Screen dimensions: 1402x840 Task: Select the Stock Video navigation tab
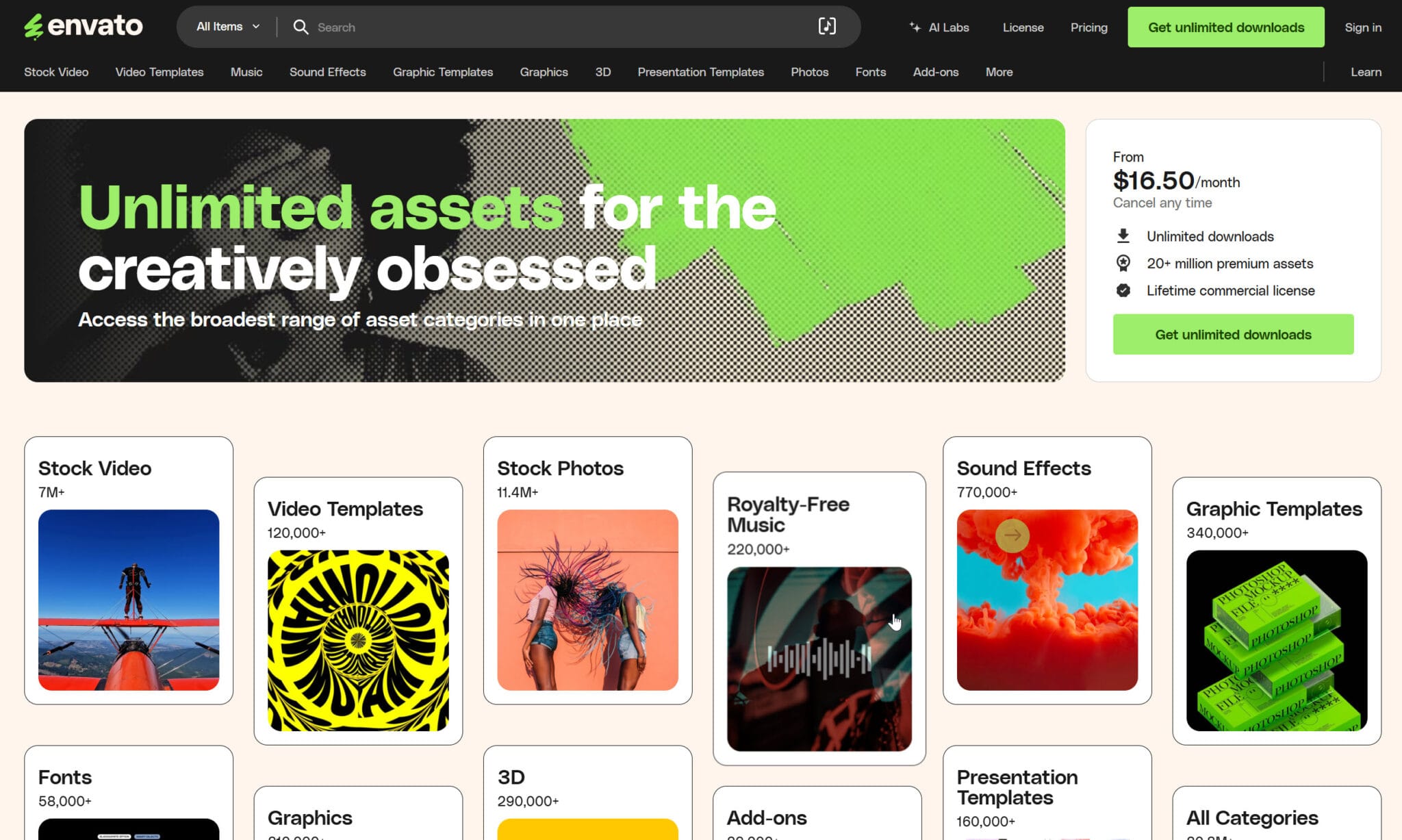point(56,72)
